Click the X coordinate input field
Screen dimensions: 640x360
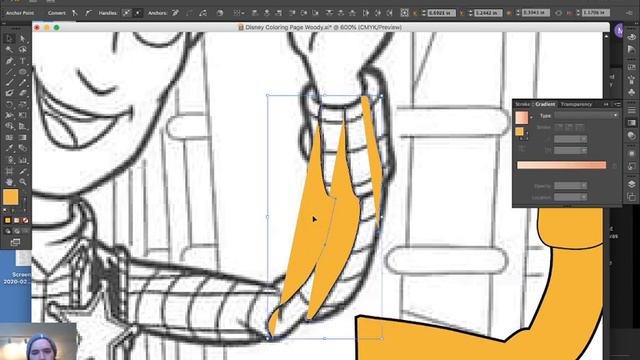(x=441, y=13)
